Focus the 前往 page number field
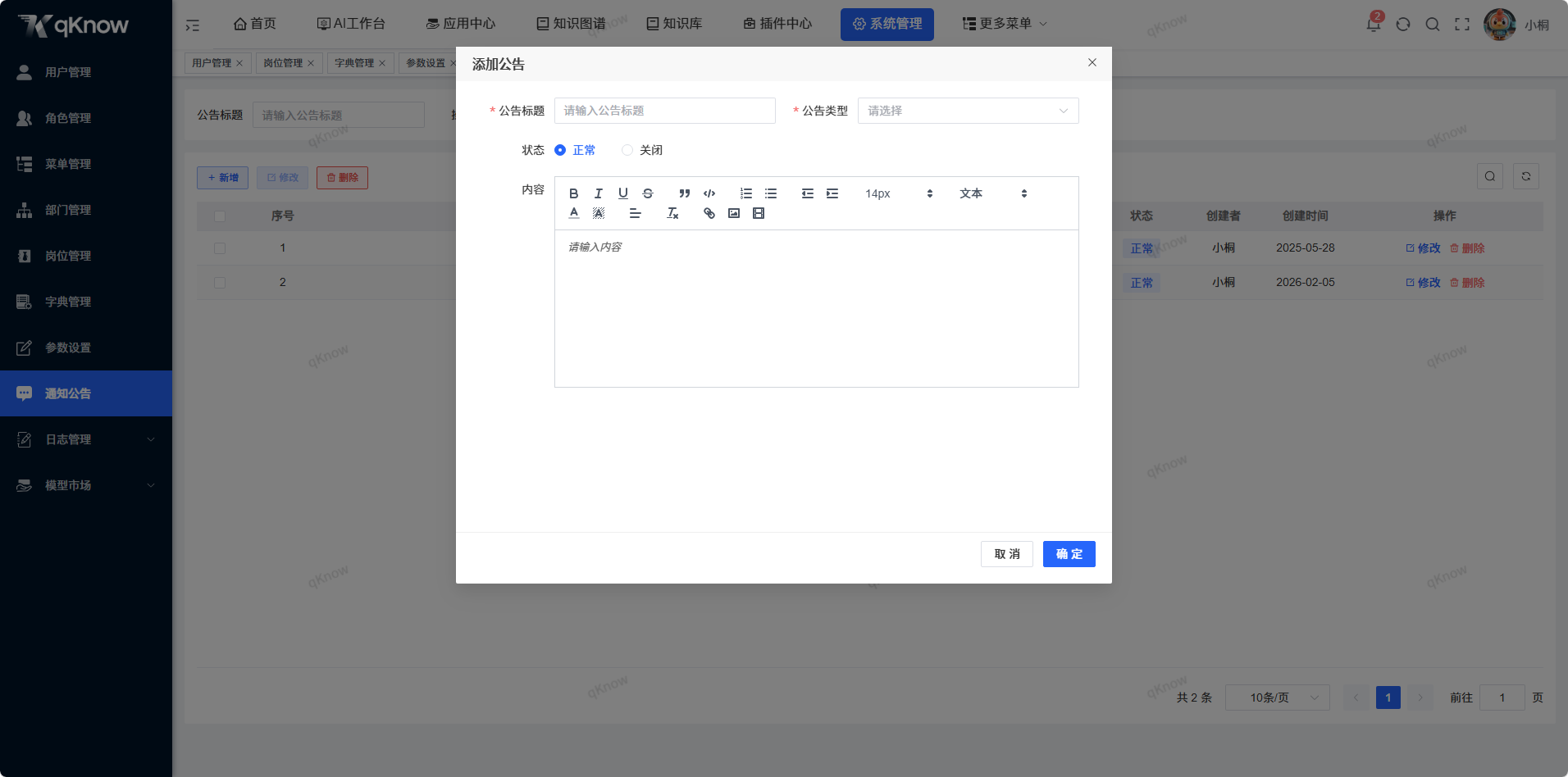This screenshot has height=777, width=1568. tap(1502, 697)
